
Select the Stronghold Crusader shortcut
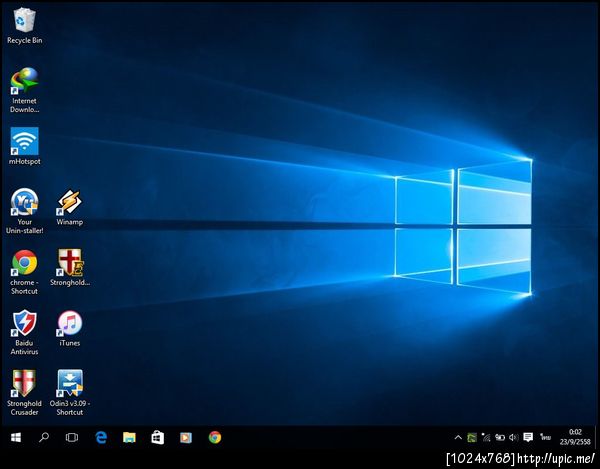(24, 393)
